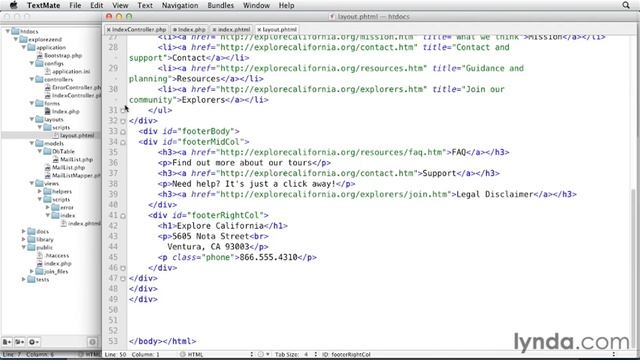Click the join_files folder icon

tap(40, 271)
